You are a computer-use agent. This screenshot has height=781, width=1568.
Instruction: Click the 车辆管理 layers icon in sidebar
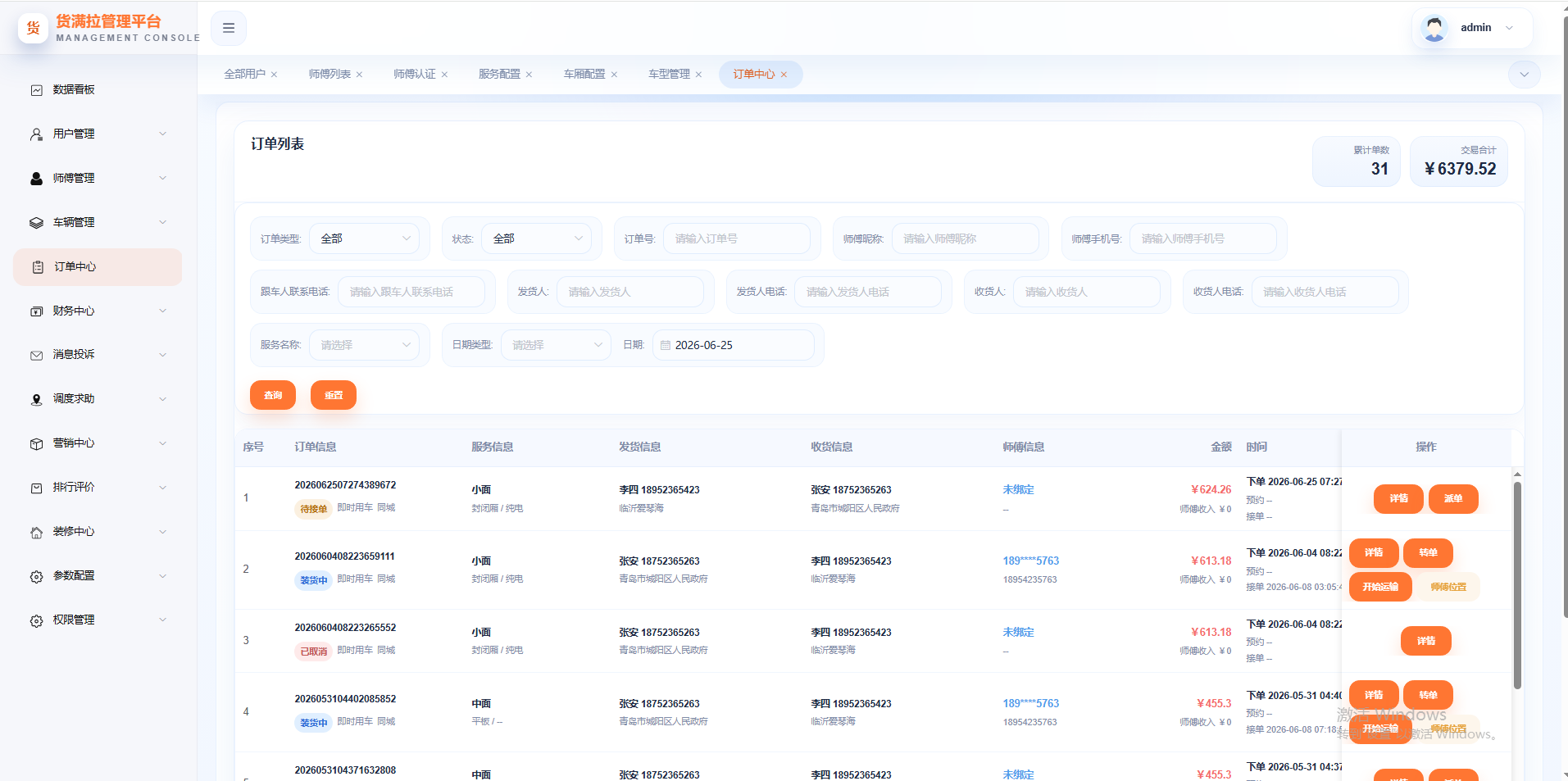pos(36,223)
